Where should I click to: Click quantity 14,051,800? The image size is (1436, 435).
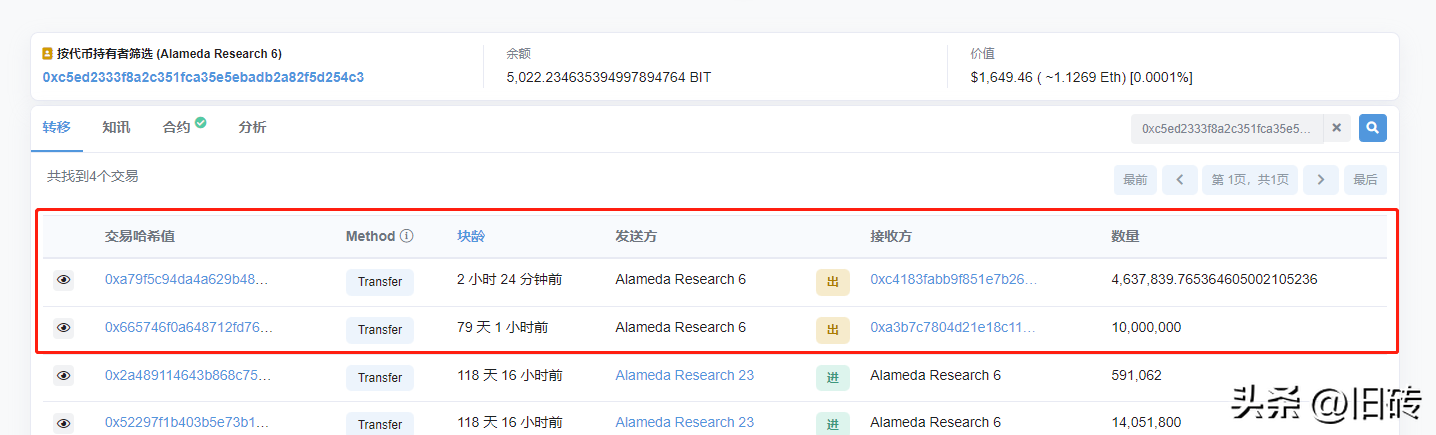(x=1146, y=422)
